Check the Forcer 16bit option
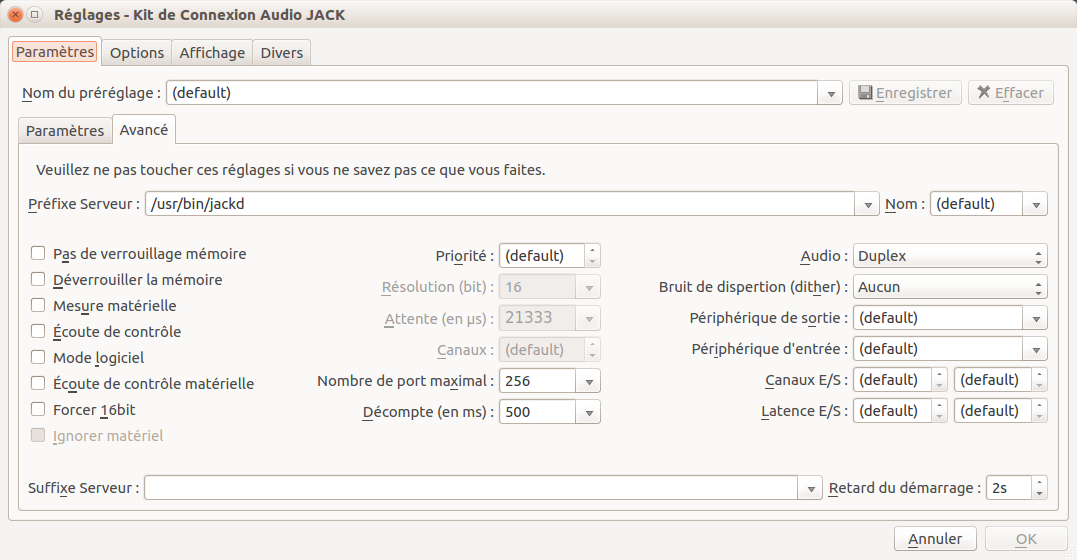This screenshot has width=1077, height=560. [x=38, y=410]
